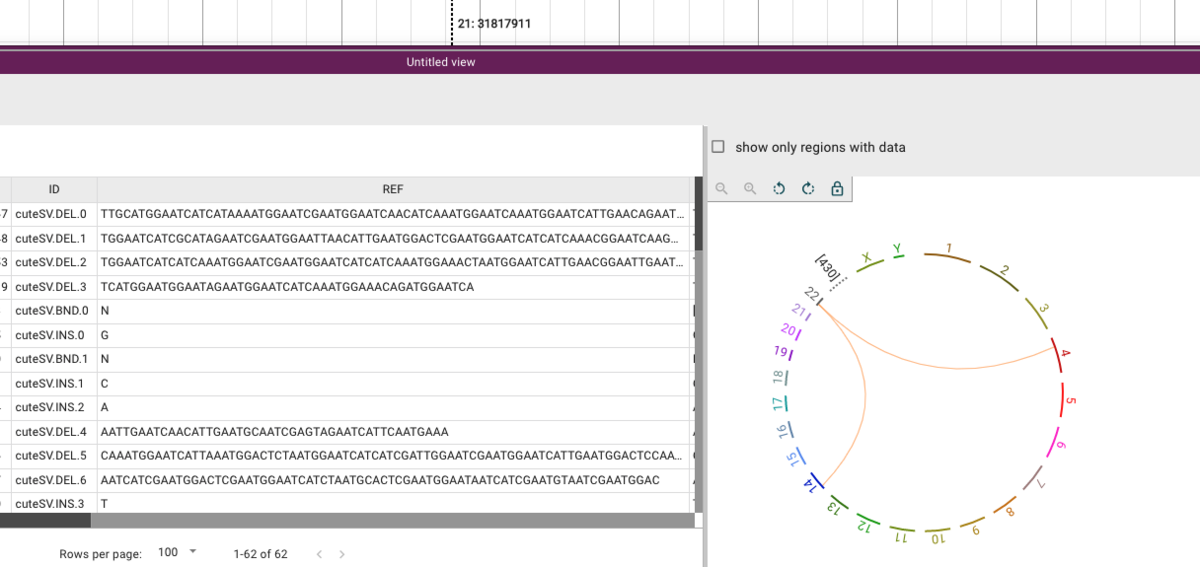The image size is (1200, 567).
Task: Click REF sequence starting AATCATCGAATGGACTCGAATGG
Action: [380, 480]
